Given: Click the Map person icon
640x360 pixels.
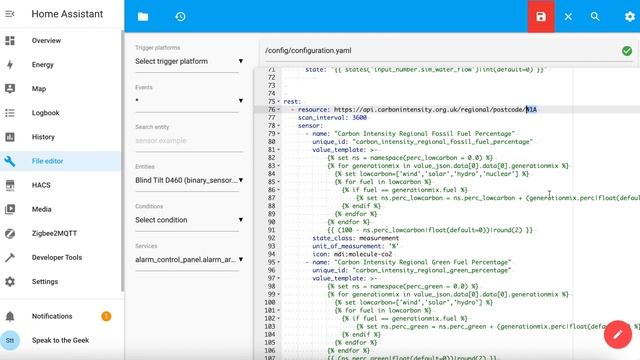Looking at the screenshot, I should pyautogui.click(x=10, y=89).
